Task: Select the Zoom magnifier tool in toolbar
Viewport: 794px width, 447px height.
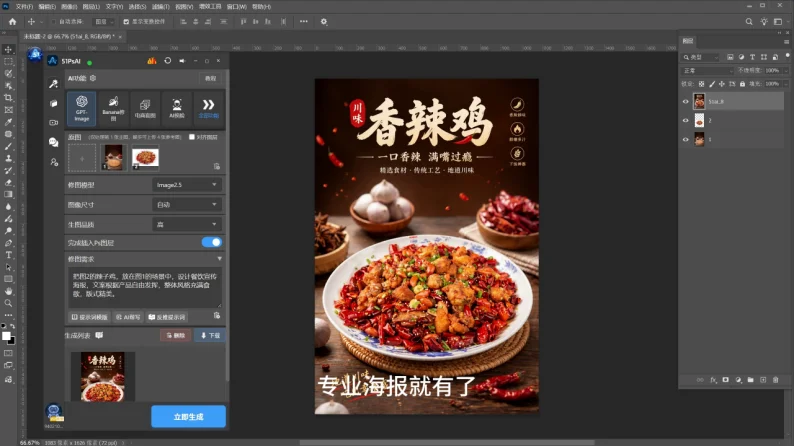Action: pos(8,303)
